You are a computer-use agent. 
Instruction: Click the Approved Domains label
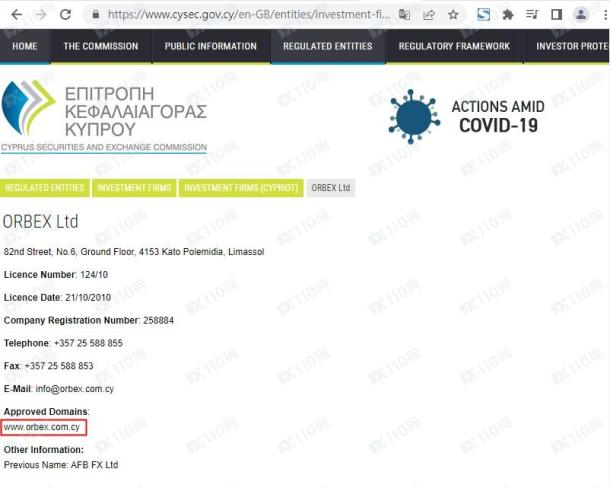click(46, 412)
